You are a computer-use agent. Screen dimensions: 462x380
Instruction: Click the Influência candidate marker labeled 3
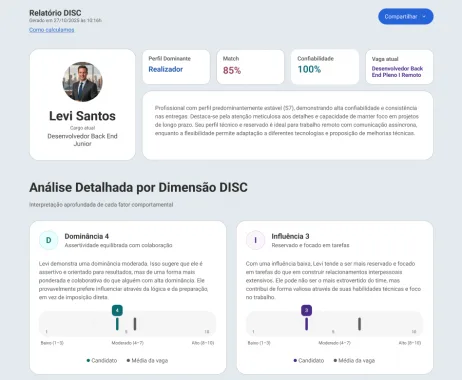(x=306, y=310)
